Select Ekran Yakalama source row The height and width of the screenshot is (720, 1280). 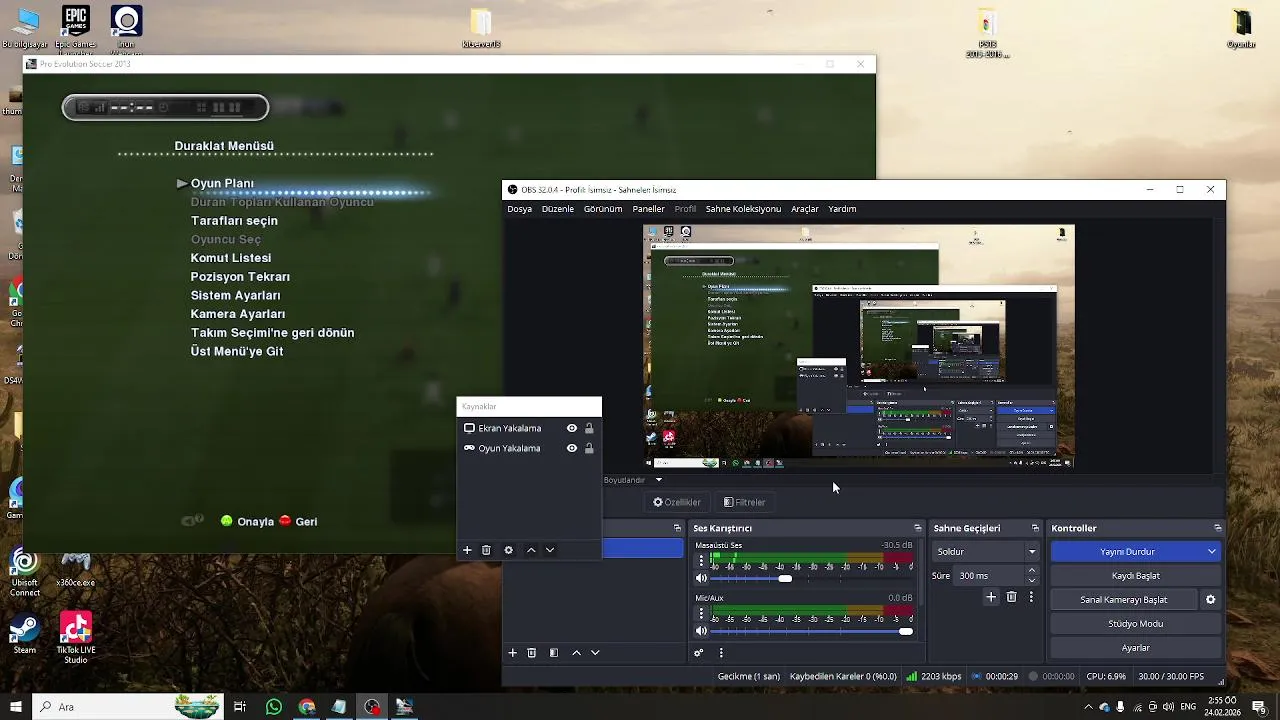point(529,428)
